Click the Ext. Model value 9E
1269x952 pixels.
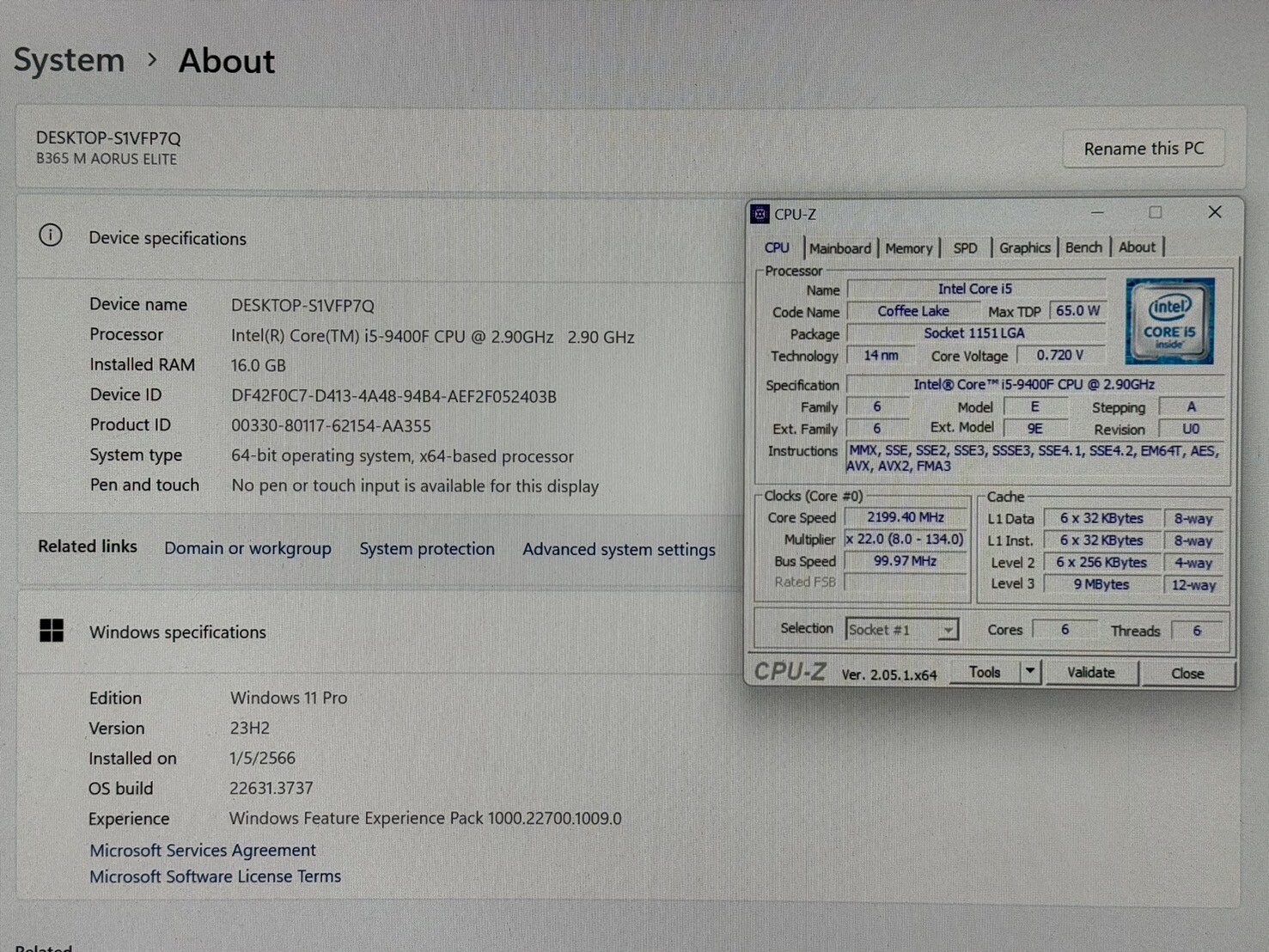(x=1035, y=428)
